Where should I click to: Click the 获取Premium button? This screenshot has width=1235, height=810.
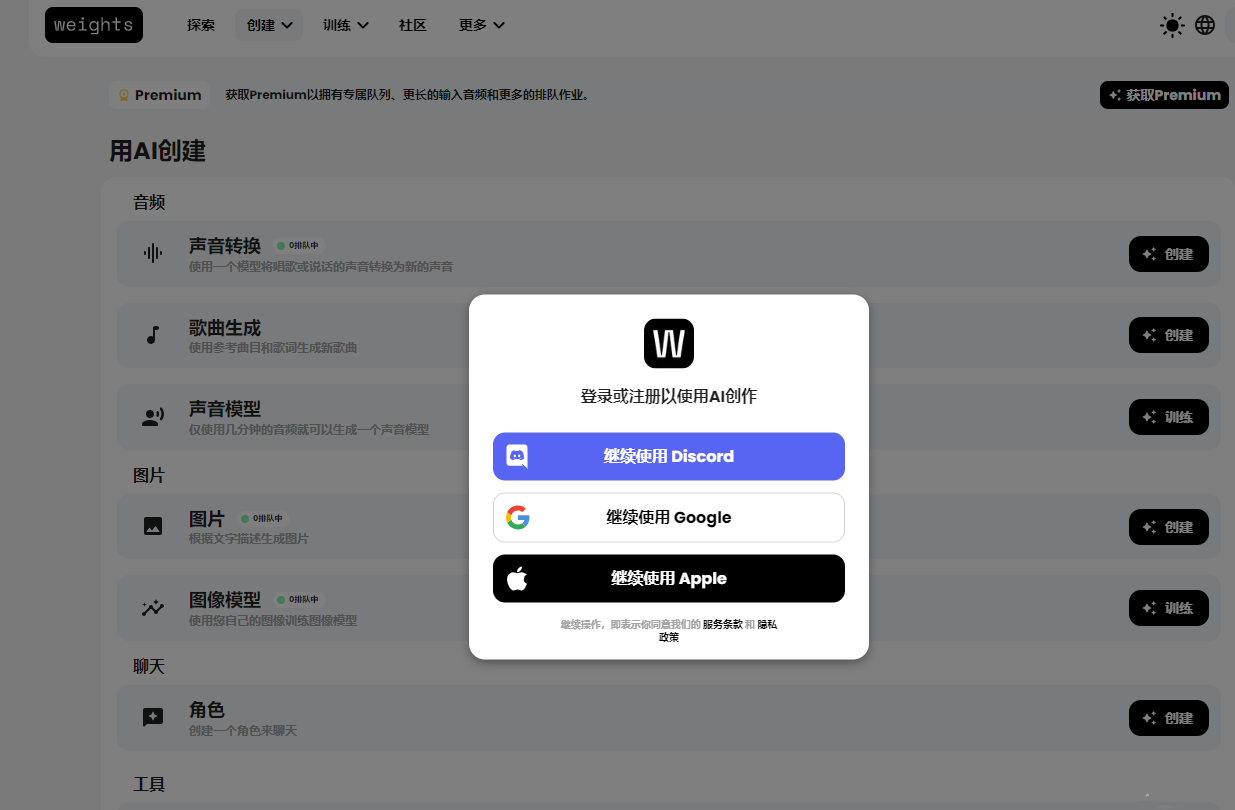tap(1164, 96)
